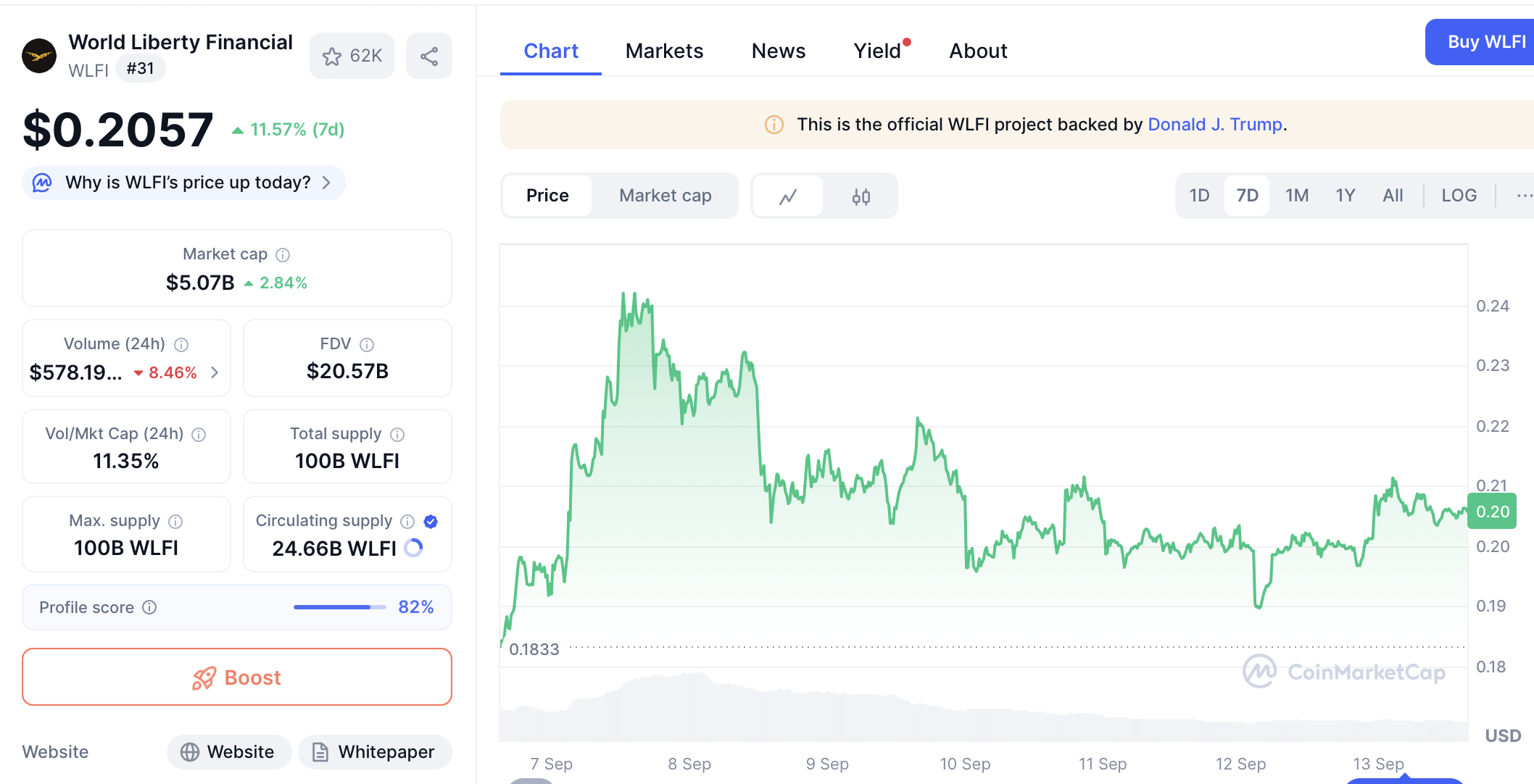Switch to candlestick chart view icon

861,196
